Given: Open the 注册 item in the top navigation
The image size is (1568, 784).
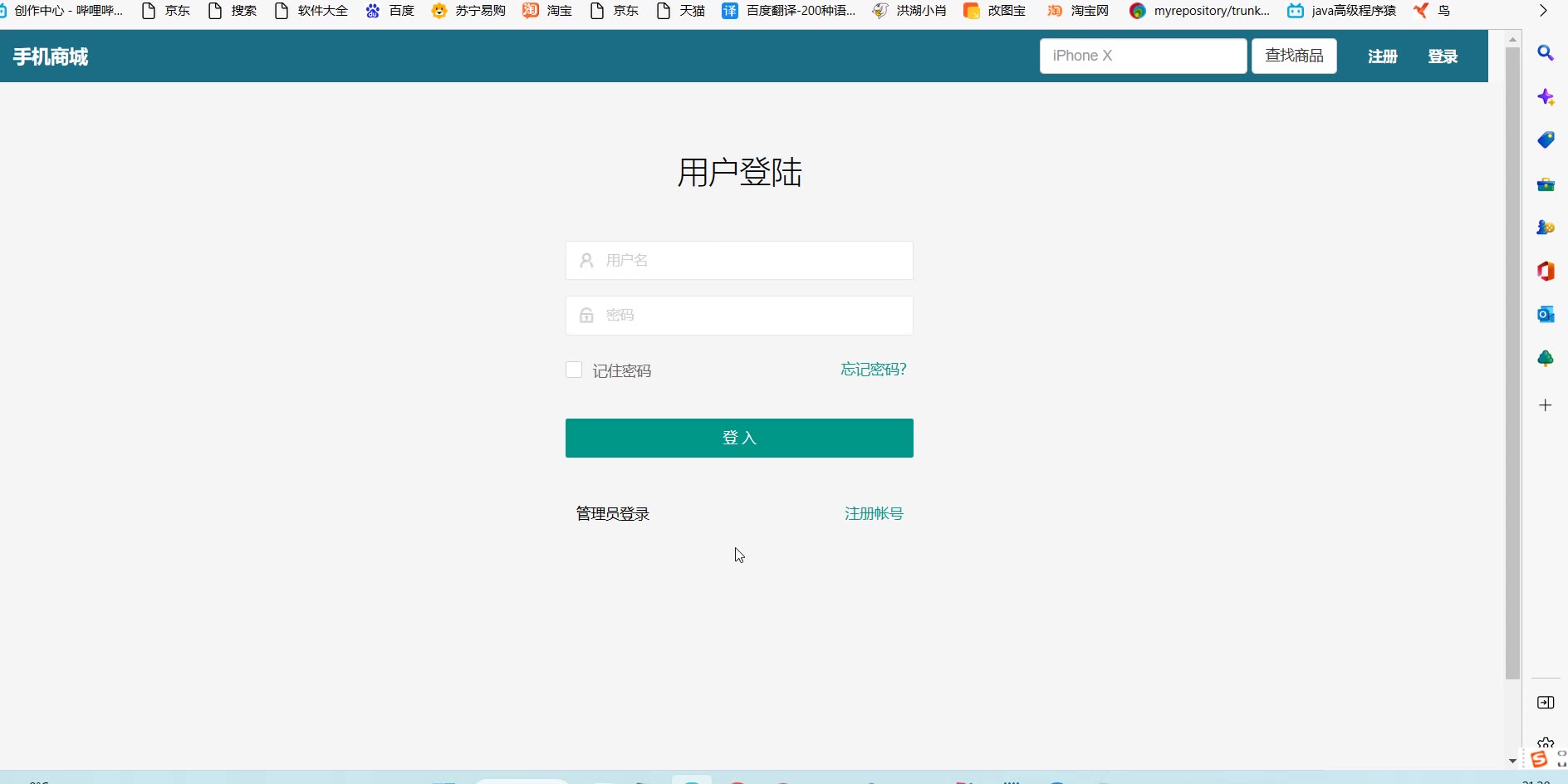Looking at the screenshot, I should click(x=1382, y=56).
